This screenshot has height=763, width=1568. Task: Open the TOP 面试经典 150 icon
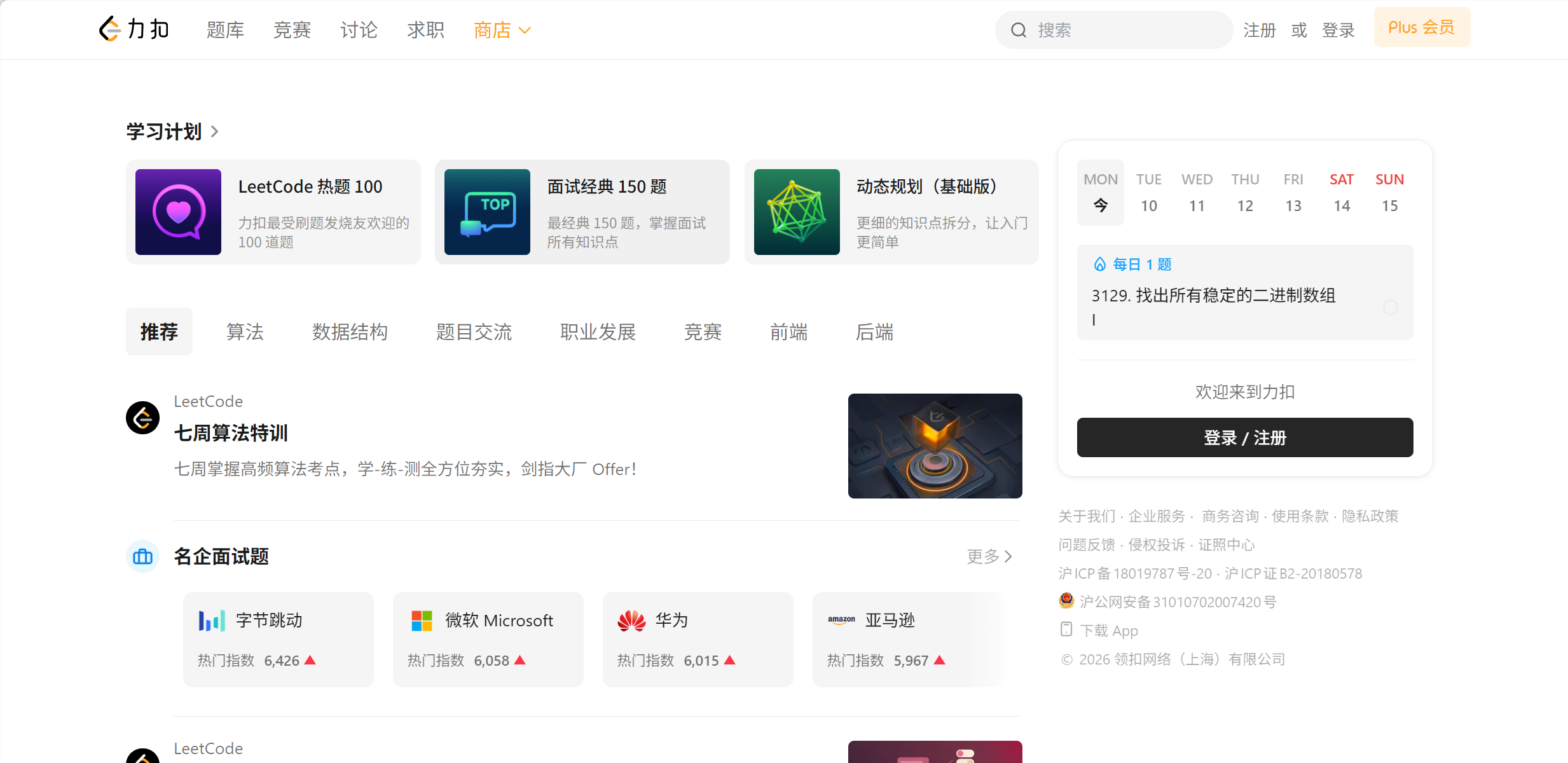(487, 212)
